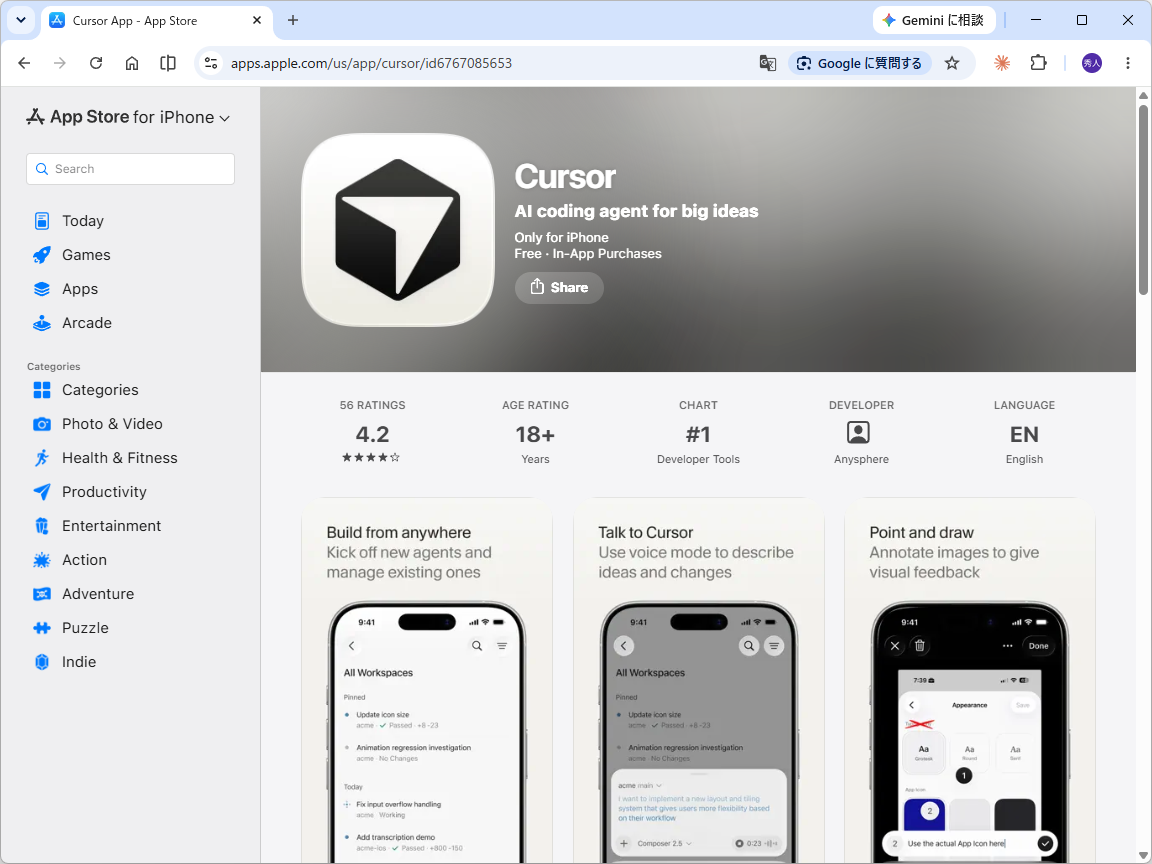Click the Indie category icon
The width and height of the screenshot is (1152, 864).
click(x=42, y=662)
